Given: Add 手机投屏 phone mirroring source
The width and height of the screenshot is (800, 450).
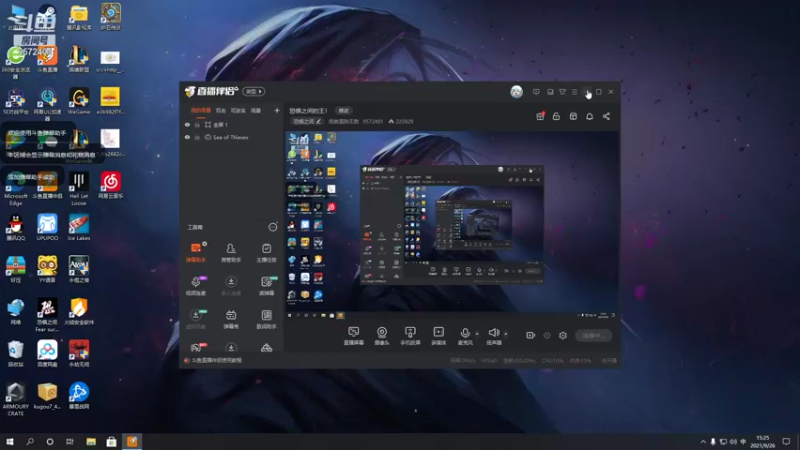Looking at the screenshot, I should point(410,336).
